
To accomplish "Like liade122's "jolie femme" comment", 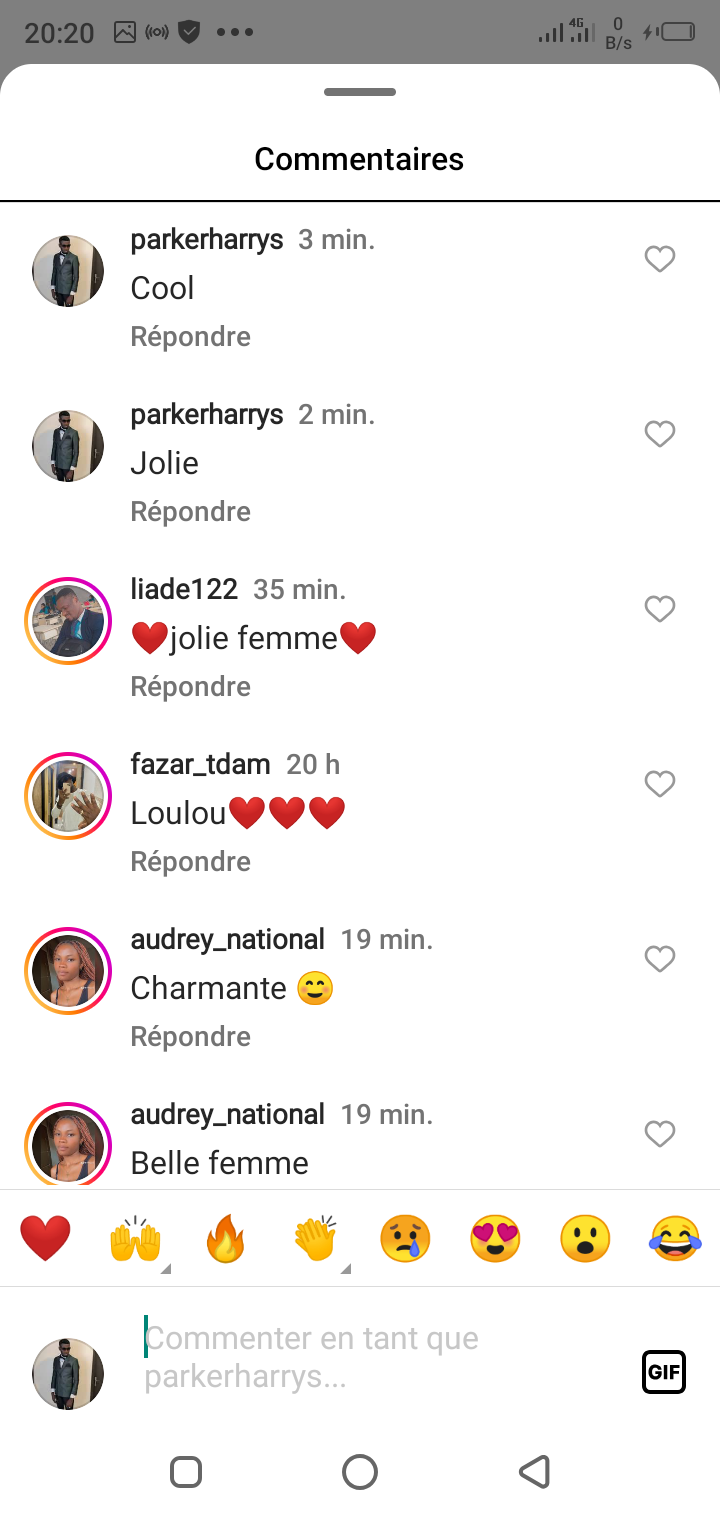I will point(660,609).
